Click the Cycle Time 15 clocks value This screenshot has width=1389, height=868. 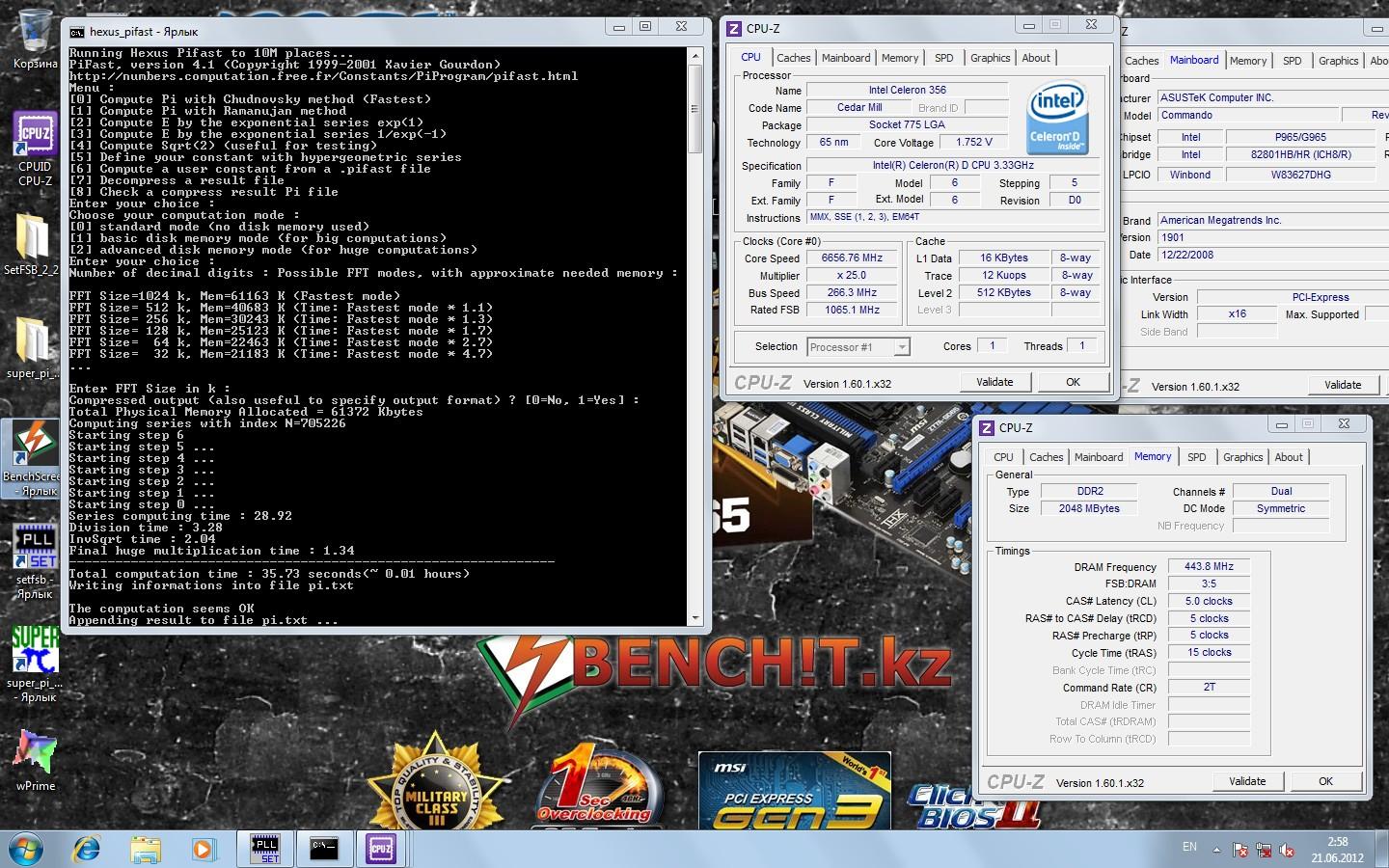[1209, 653]
